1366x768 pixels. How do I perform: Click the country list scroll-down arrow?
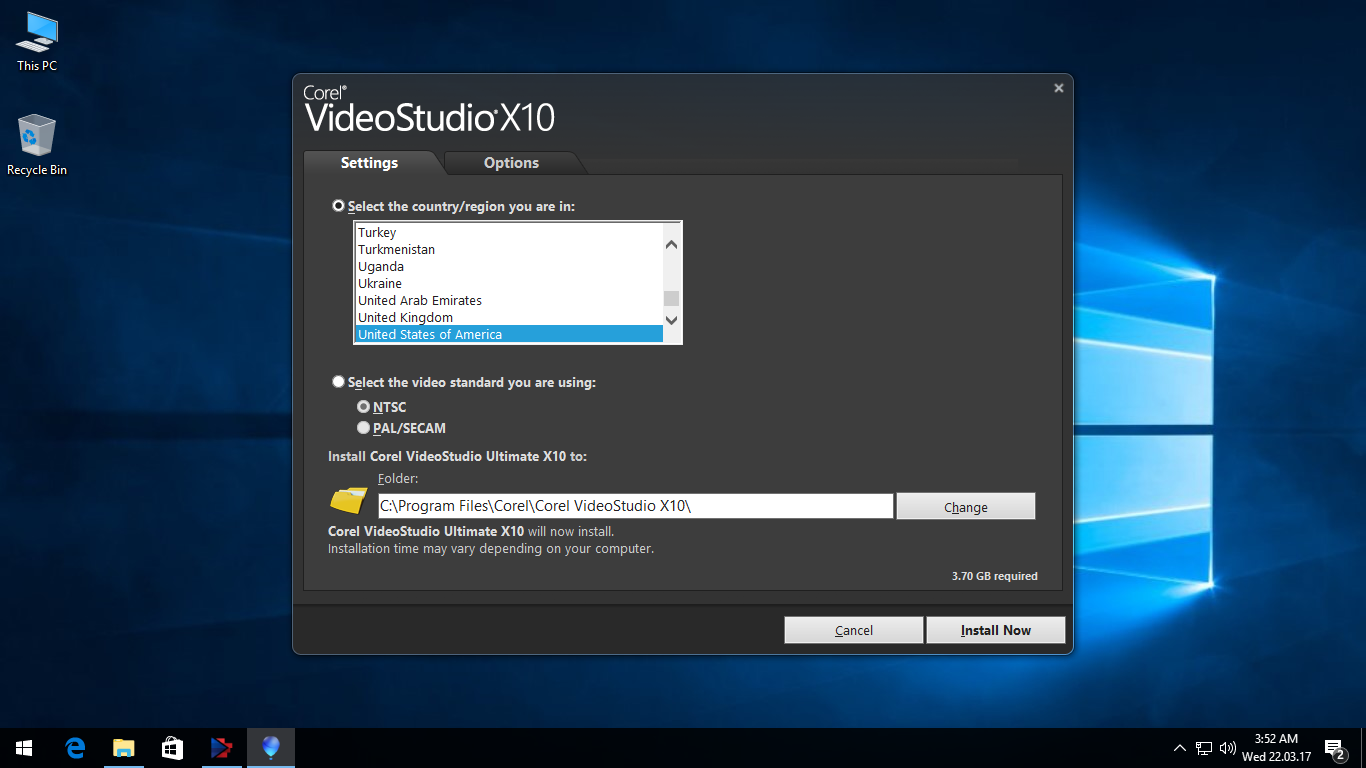click(x=672, y=320)
